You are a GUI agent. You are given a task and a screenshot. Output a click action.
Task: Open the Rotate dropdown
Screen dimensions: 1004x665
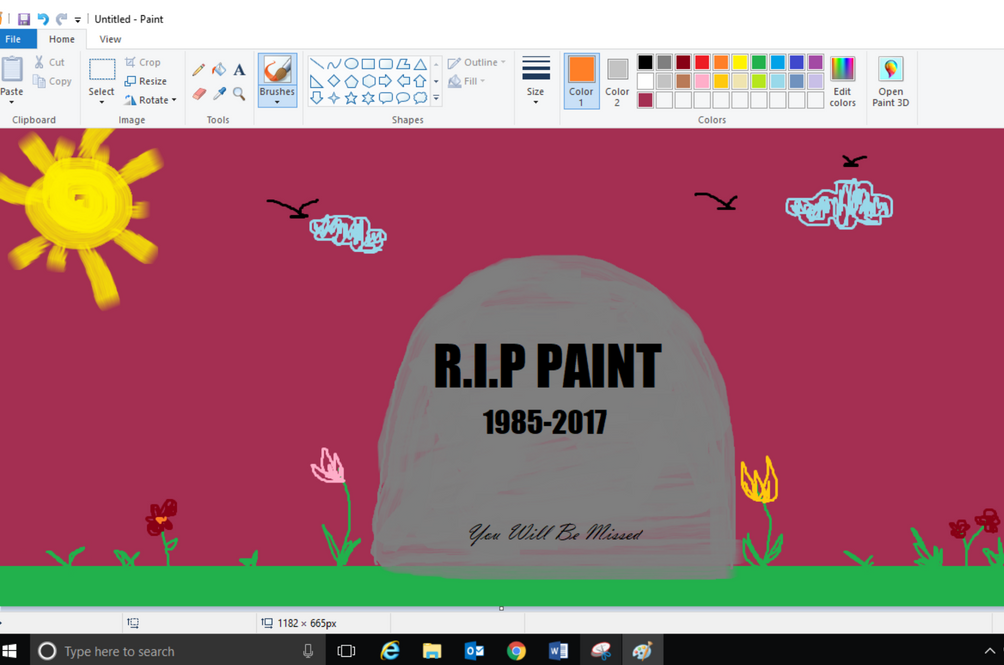pos(150,100)
